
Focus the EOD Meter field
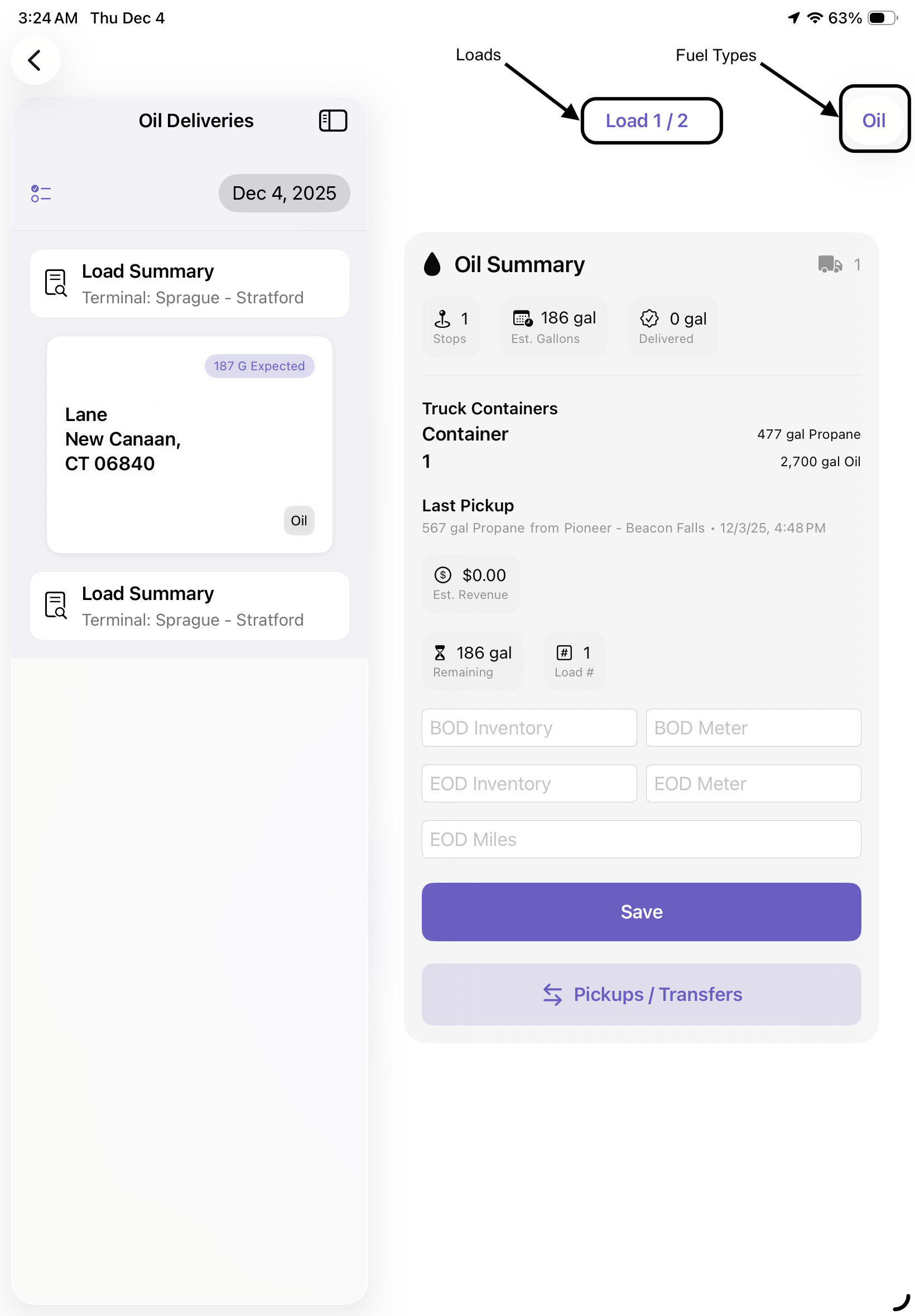[x=753, y=783]
